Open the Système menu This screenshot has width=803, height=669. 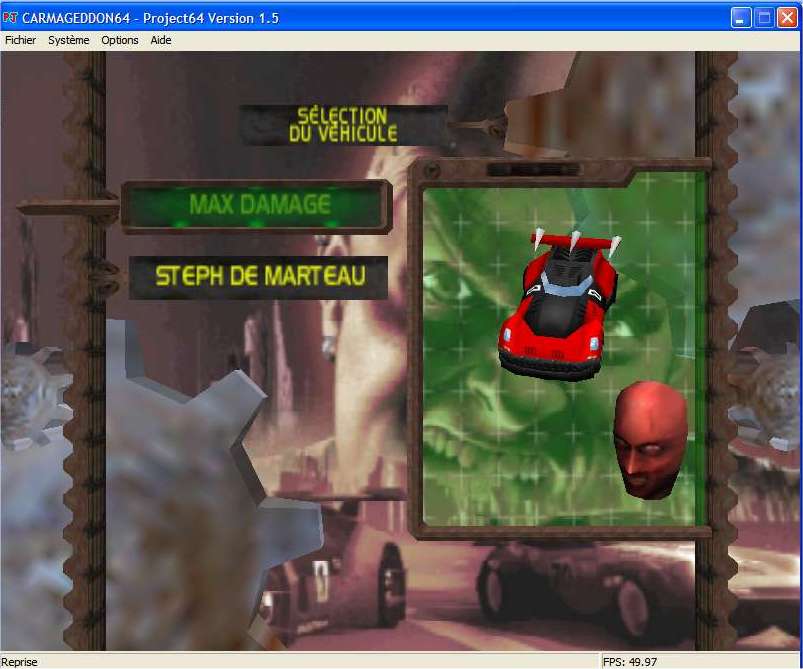(69, 40)
